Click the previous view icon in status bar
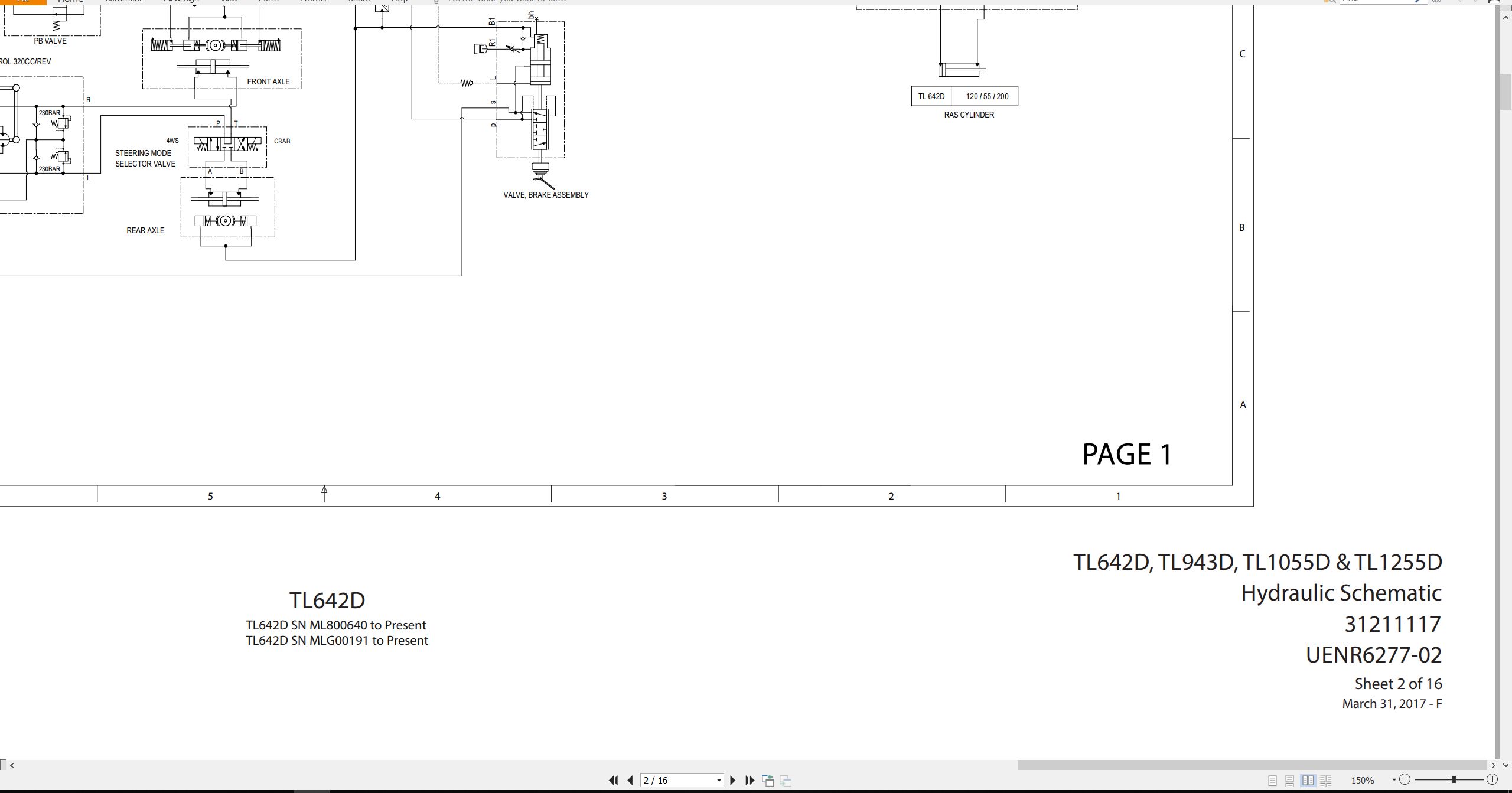The width and height of the screenshot is (1512, 793). (x=768, y=780)
